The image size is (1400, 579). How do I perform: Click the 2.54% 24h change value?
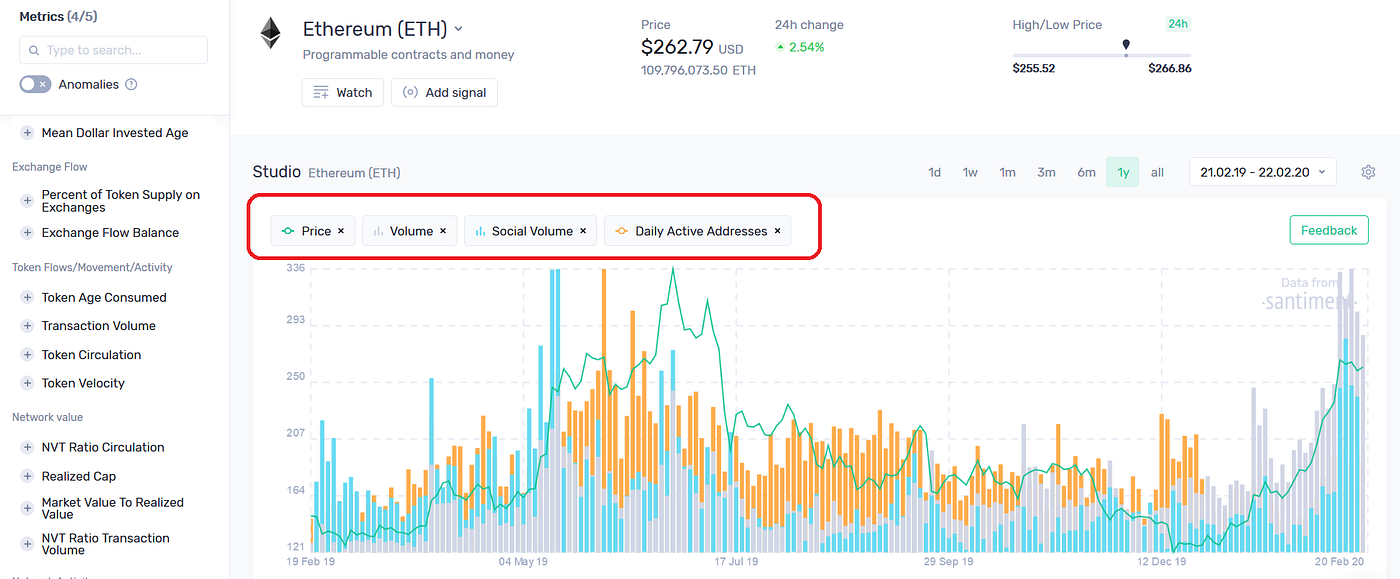(806, 47)
